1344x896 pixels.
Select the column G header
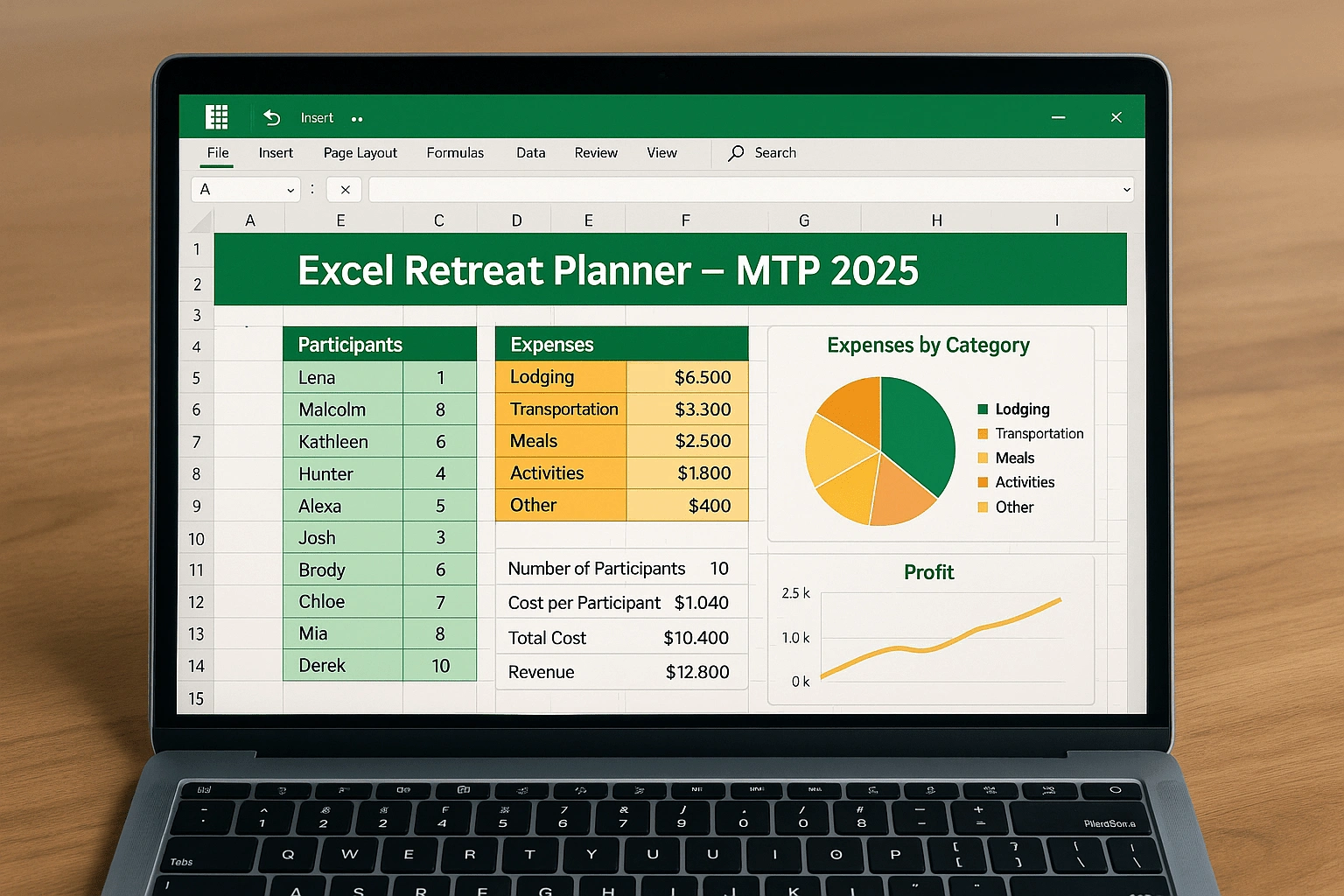(804, 220)
